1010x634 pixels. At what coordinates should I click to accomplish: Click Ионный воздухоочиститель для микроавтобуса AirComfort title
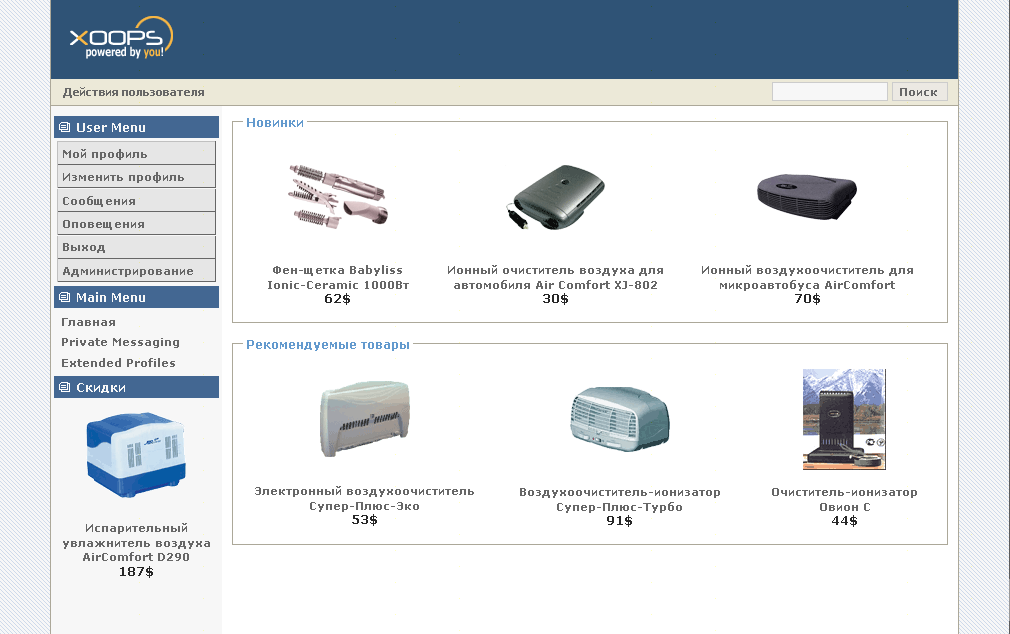point(807,277)
